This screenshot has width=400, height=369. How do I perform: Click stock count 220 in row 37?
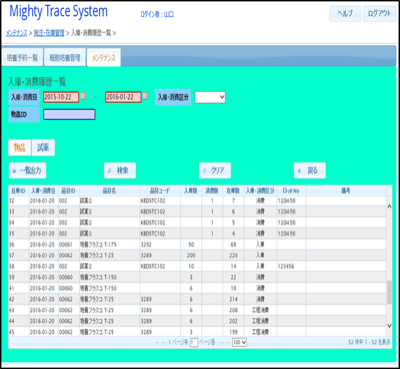pos(233,256)
